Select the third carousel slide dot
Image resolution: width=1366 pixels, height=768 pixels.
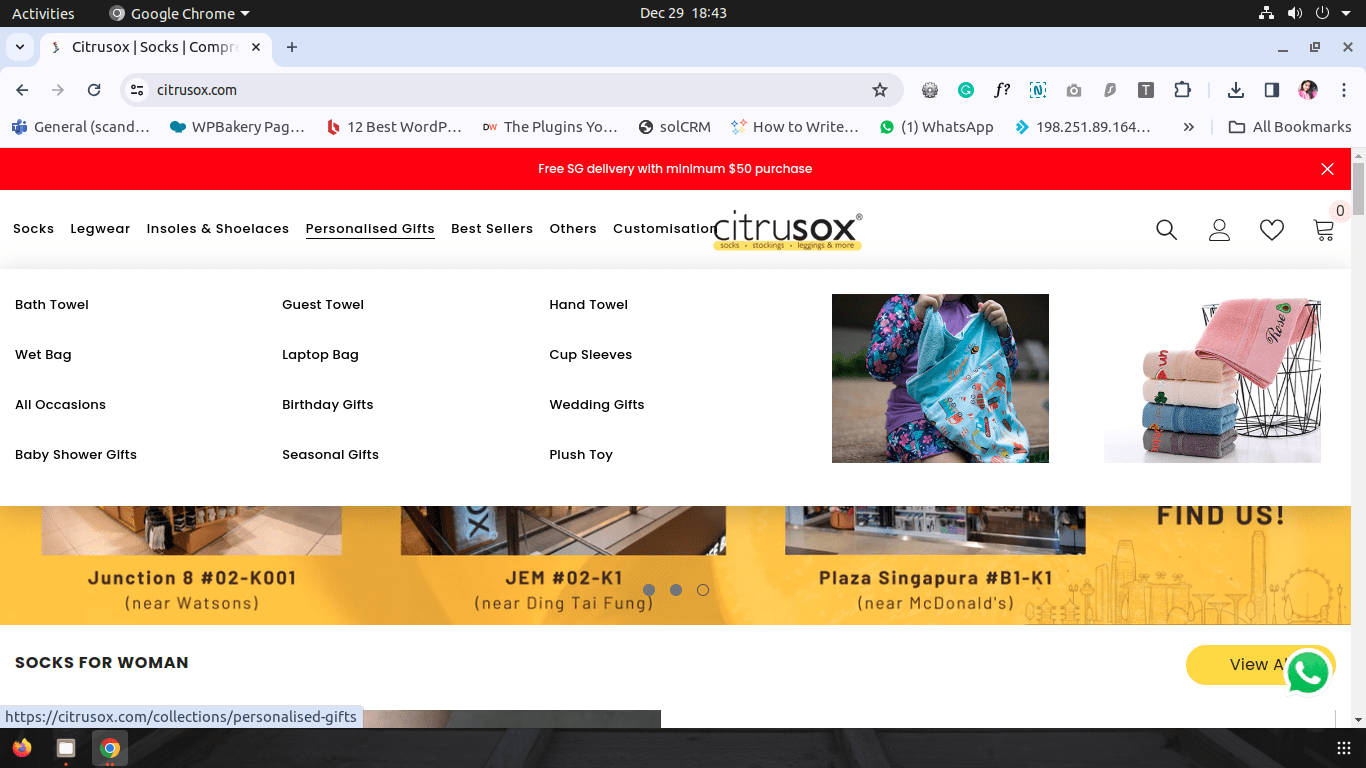click(703, 590)
